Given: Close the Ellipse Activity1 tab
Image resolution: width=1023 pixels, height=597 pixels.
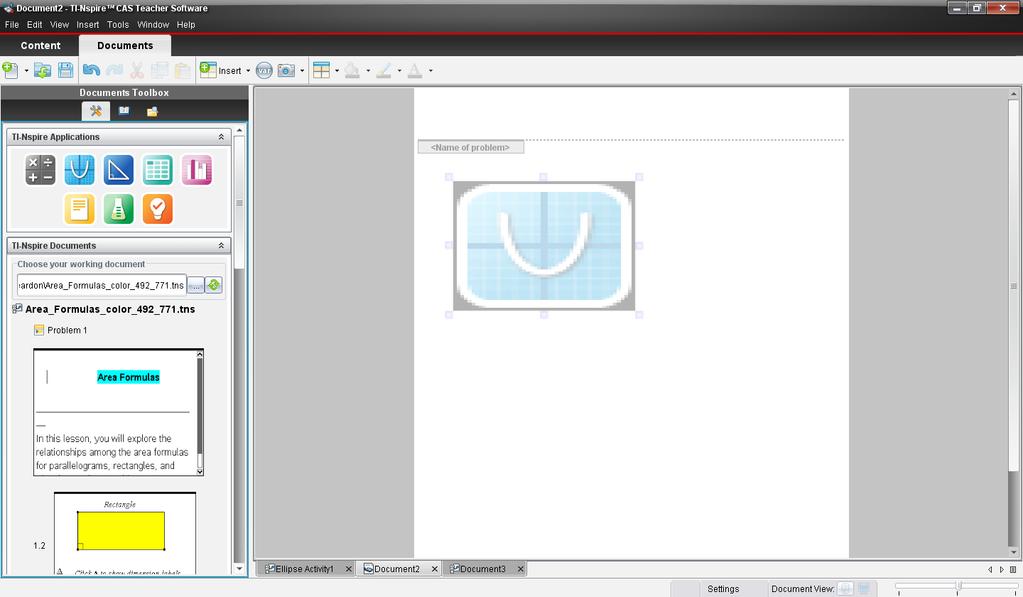Looking at the screenshot, I should pos(348,569).
